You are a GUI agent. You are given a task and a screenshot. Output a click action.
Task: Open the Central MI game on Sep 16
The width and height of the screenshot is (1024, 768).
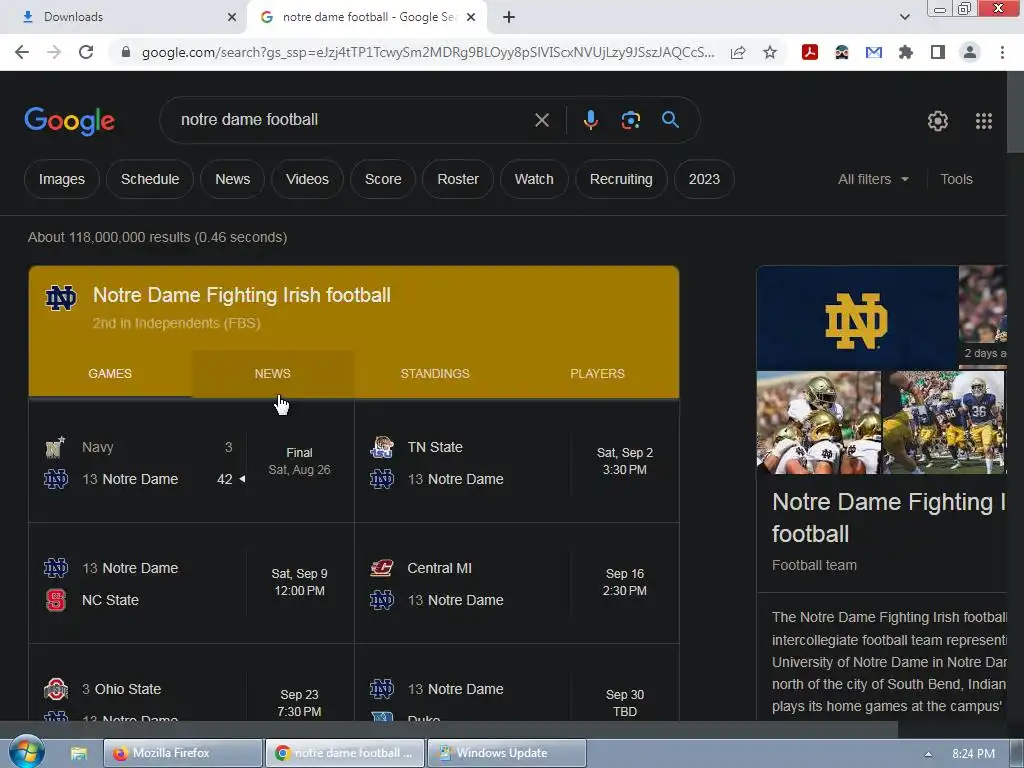tap(517, 583)
